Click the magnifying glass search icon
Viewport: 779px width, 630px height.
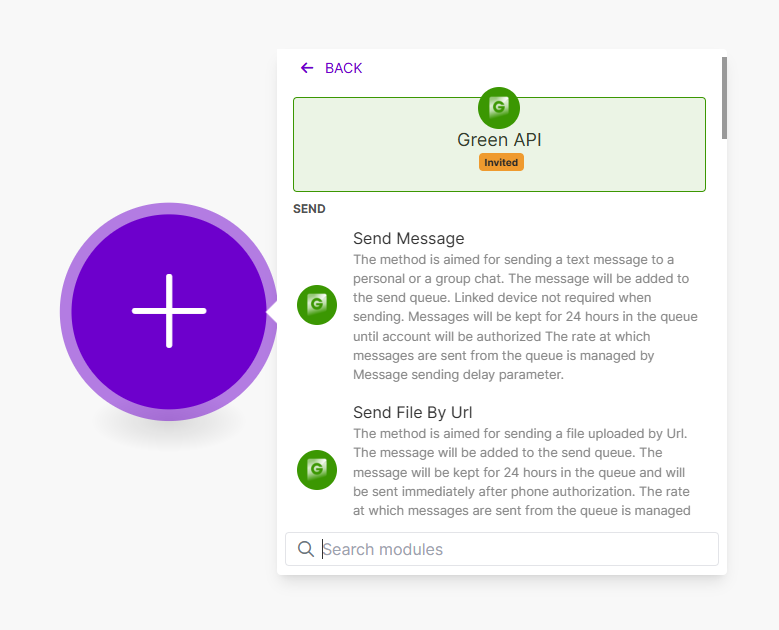coord(306,549)
